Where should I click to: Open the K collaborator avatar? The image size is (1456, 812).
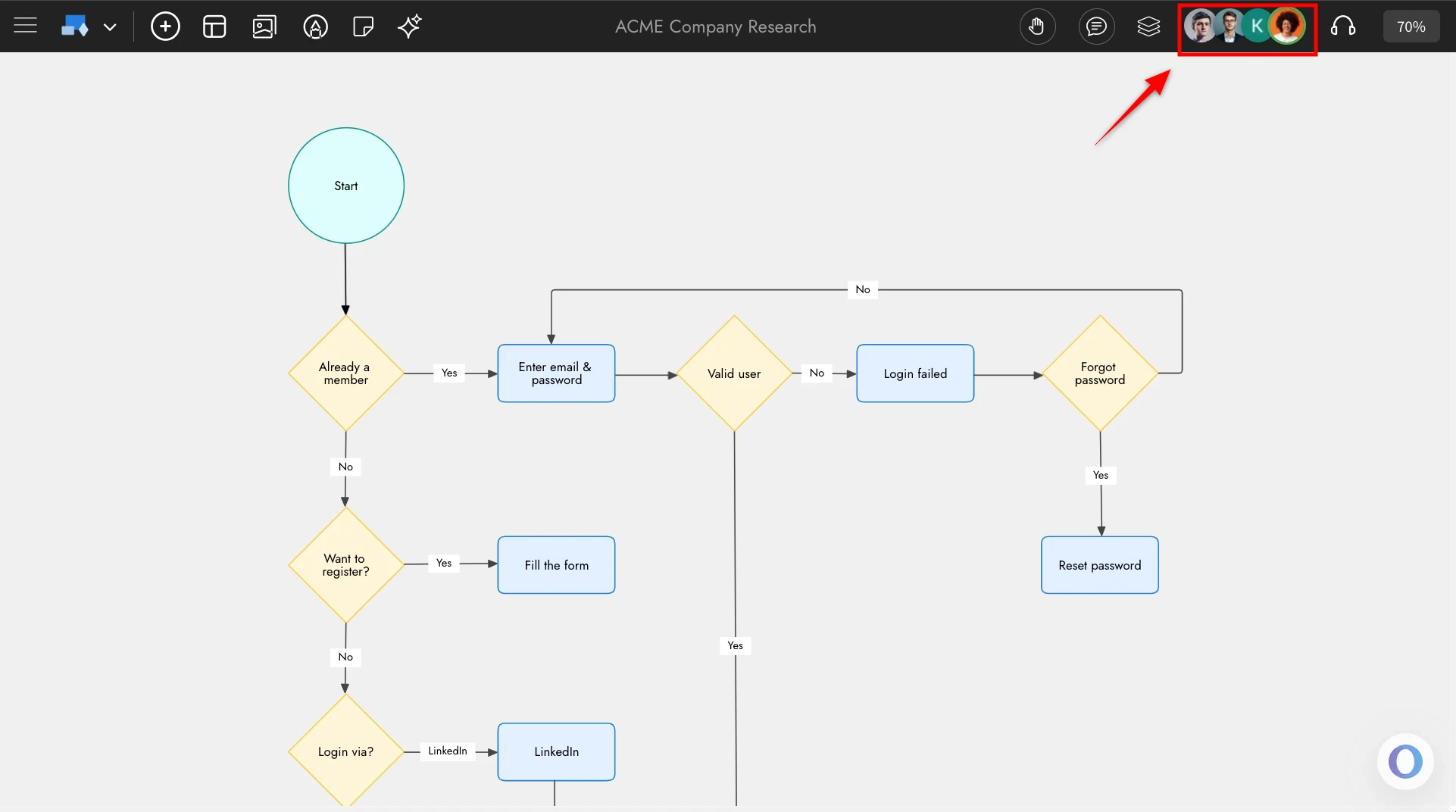(1256, 25)
